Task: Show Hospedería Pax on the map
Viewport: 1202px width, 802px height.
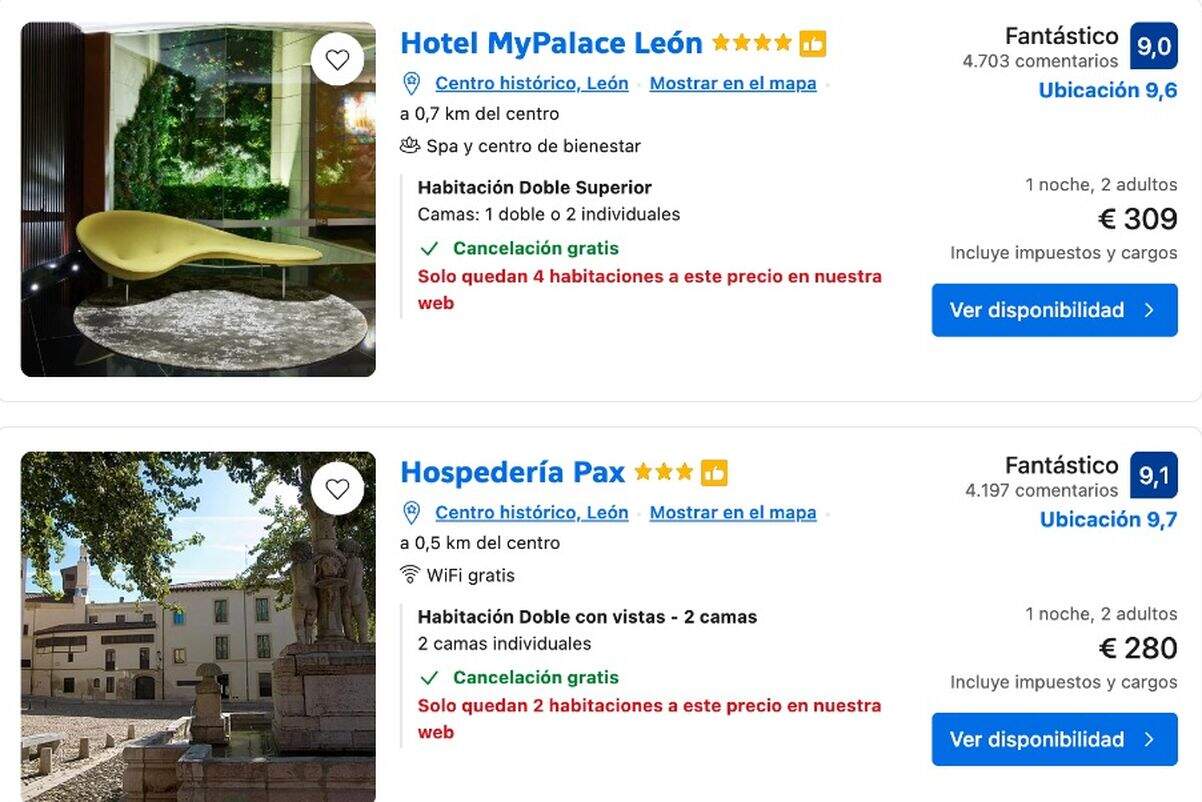Action: 733,513
